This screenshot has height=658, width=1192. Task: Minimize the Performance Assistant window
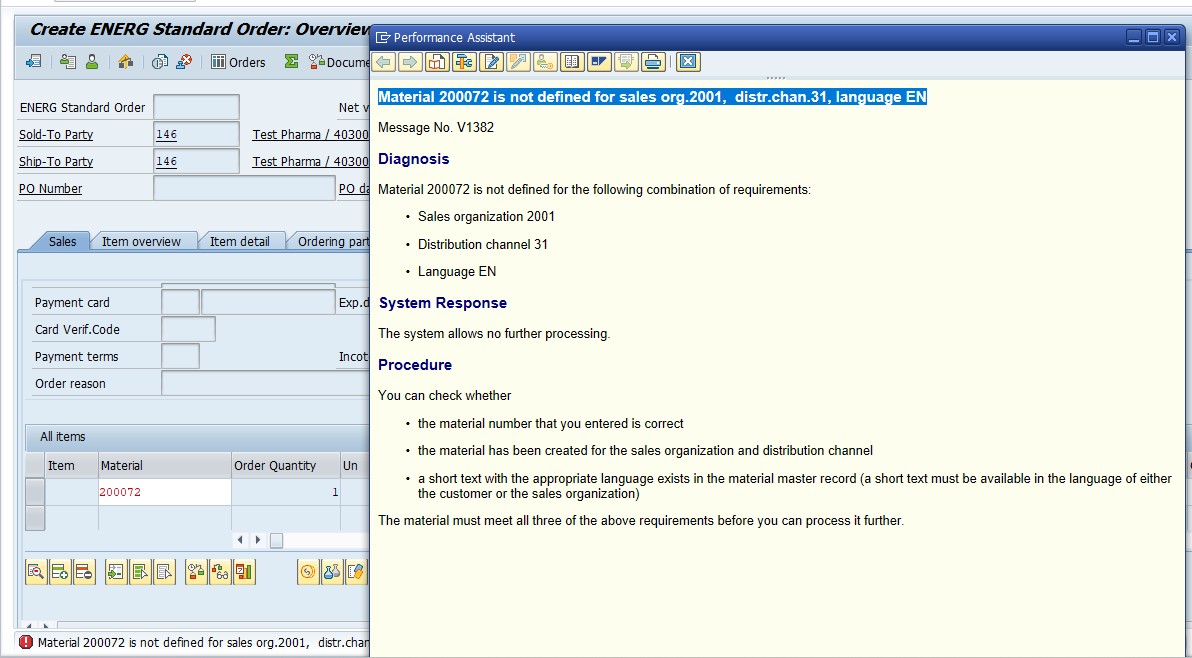tap(1134, 37)
